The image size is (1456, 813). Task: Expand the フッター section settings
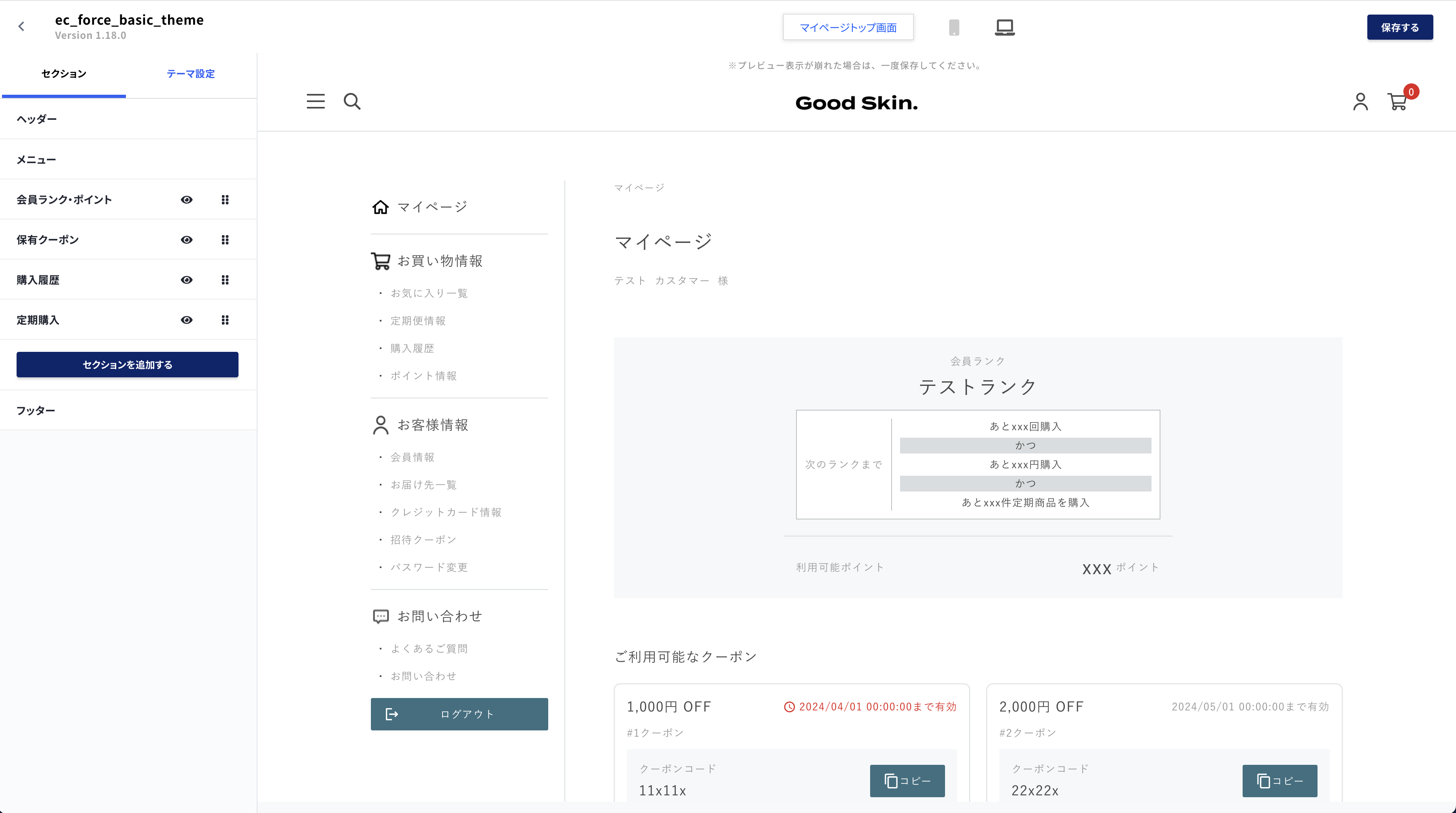[x=36, y=411]
